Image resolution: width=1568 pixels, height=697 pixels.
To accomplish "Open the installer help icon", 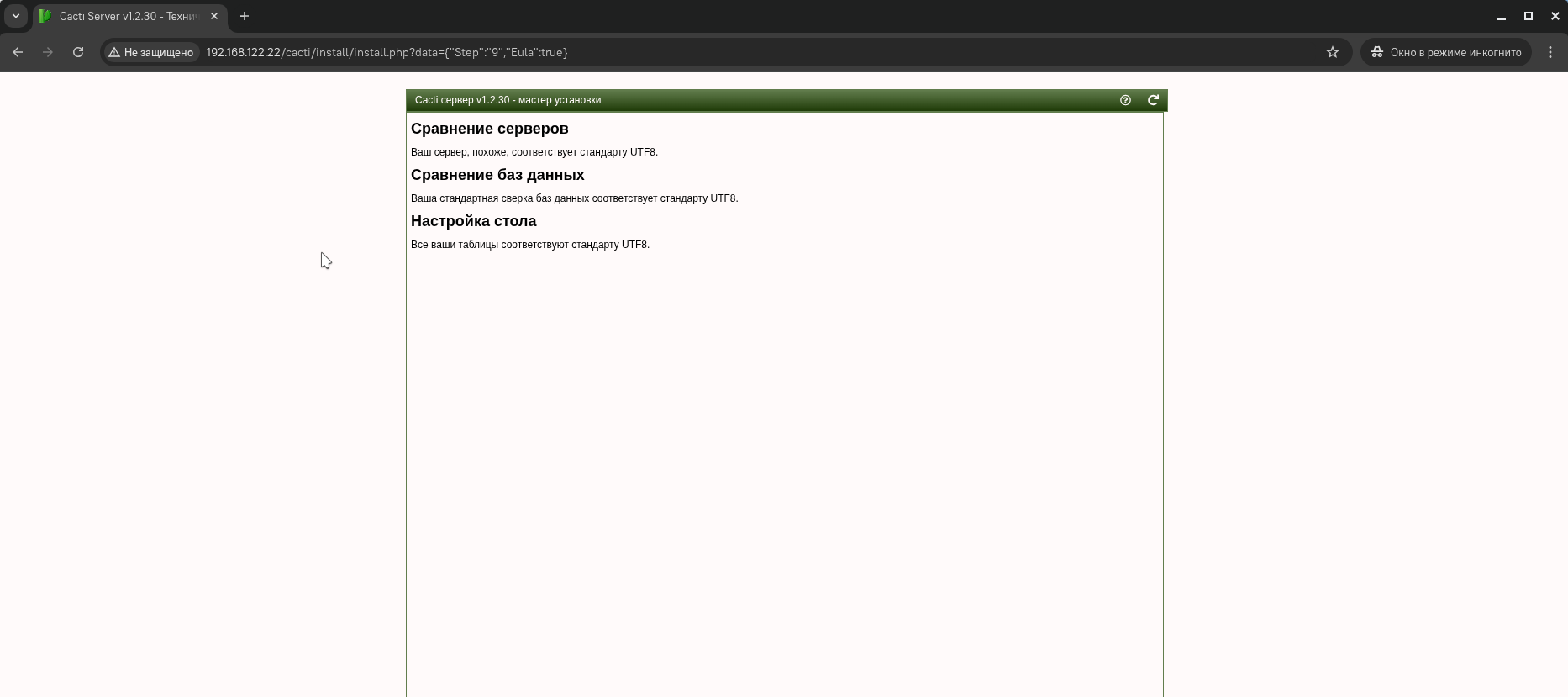I will 1125,100.
